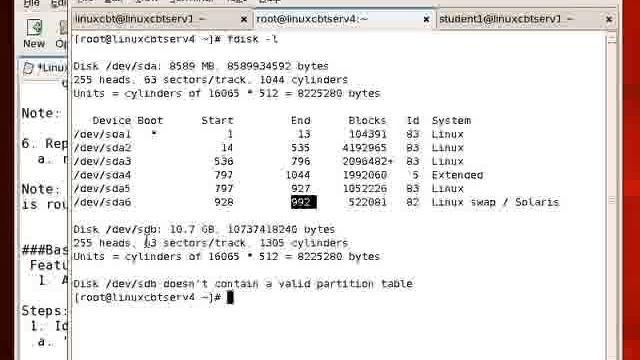This screenshot has width=640, height=360.
Task: Click the 'Disk /dev/sdb: 10.7 GB' line
Action: tap(204, 229)
